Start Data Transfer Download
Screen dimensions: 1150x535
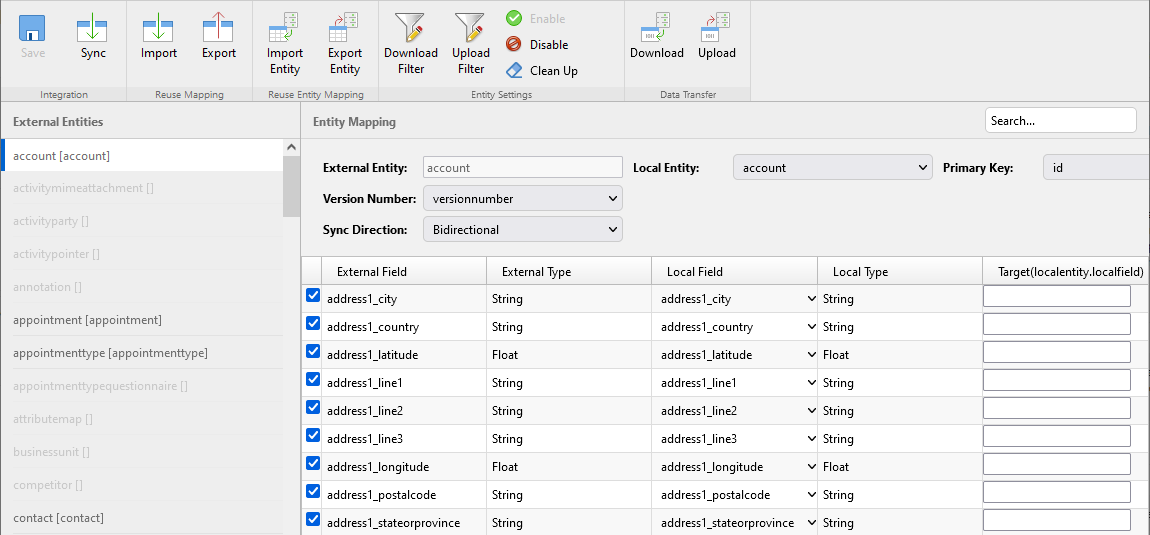click(656, 28)
